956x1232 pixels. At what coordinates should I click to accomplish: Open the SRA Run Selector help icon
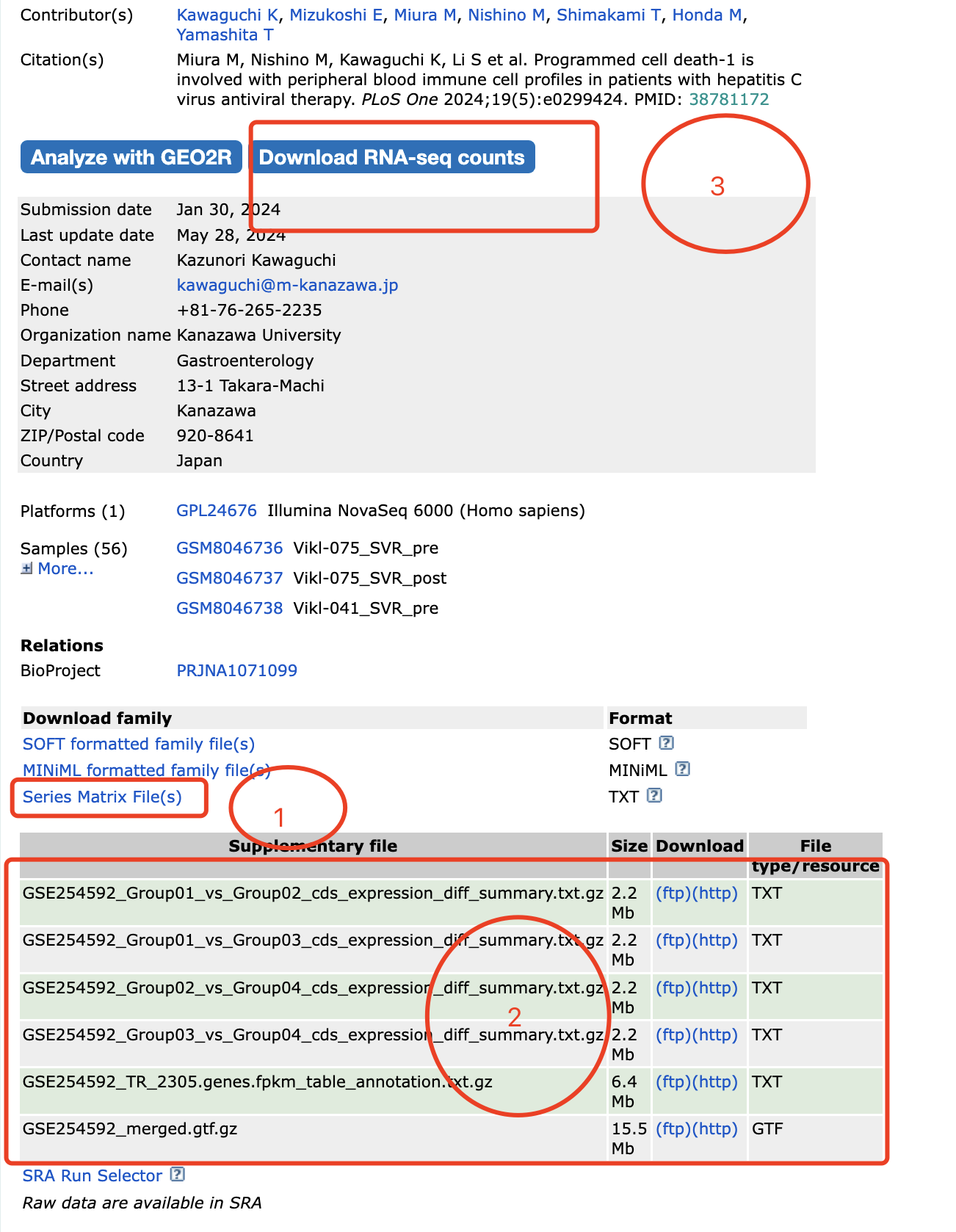177,1175
